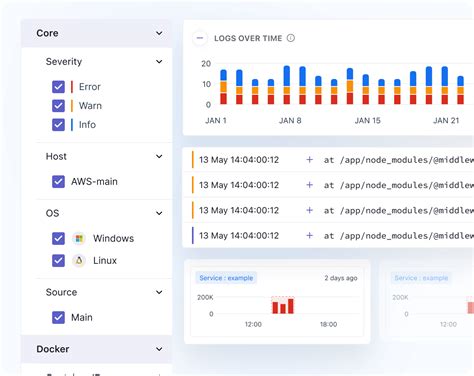
Task: Click the Windows OS logo icon
Action: click(x=79, y=238)
